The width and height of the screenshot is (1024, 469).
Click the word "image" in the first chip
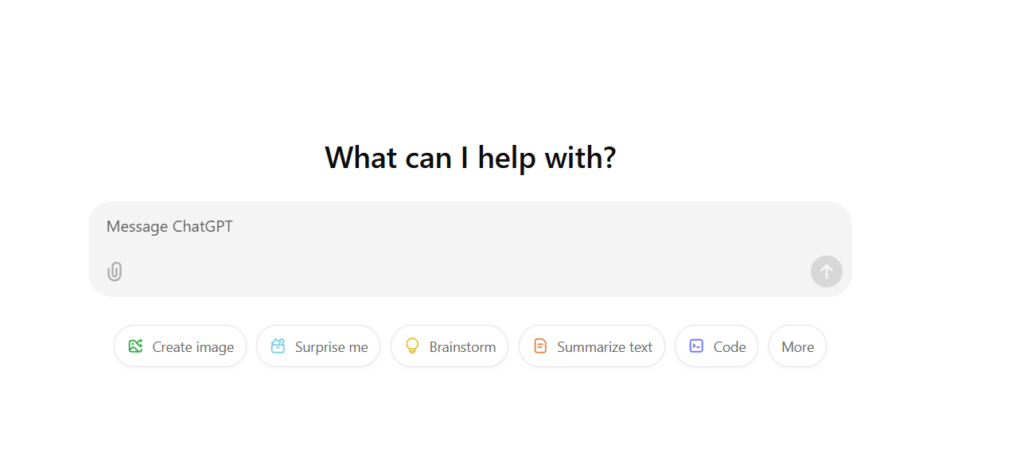[214, 347]
